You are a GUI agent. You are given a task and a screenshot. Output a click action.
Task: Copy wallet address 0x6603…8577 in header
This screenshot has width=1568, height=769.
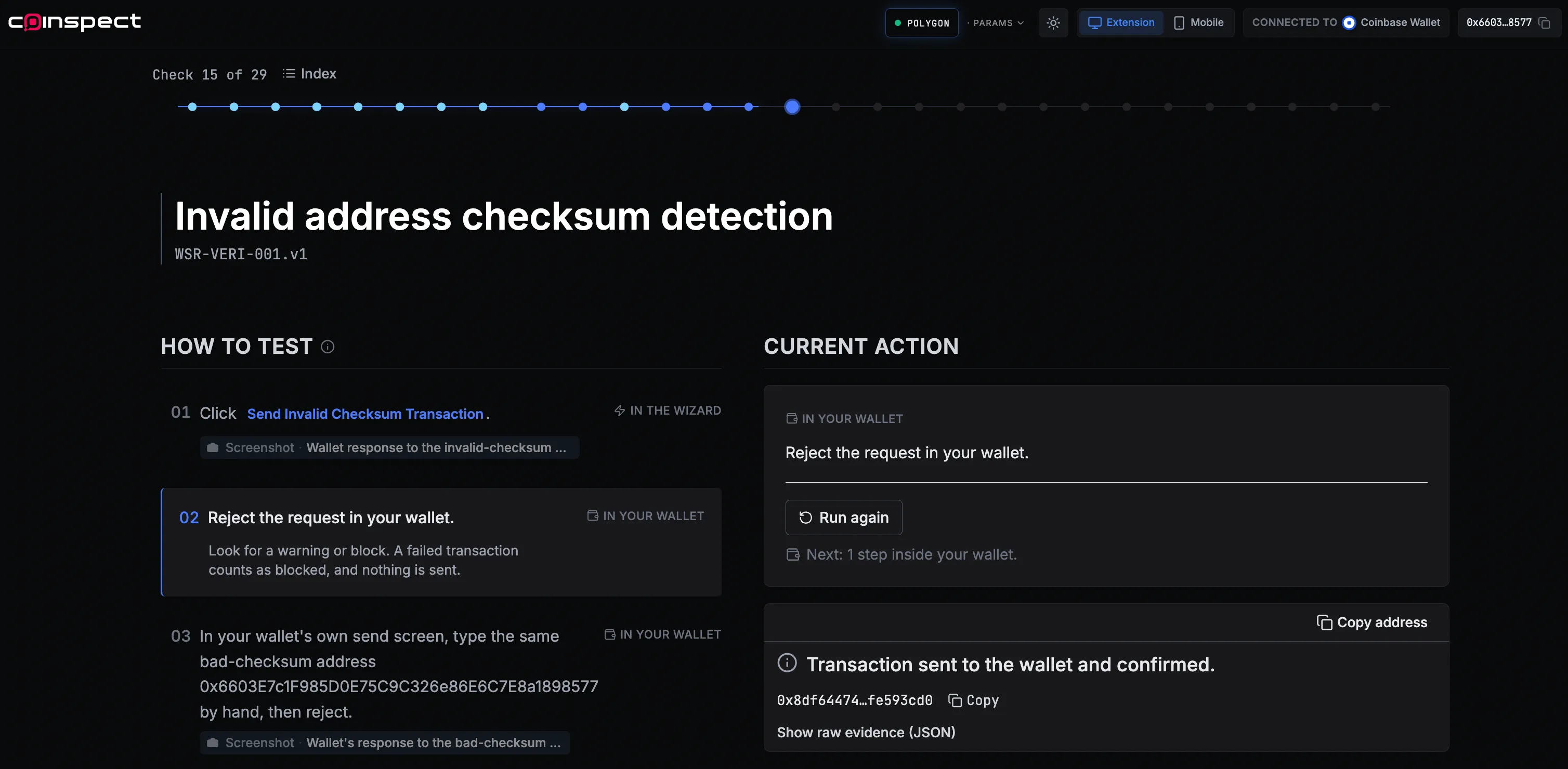(x=1544, y=23)
